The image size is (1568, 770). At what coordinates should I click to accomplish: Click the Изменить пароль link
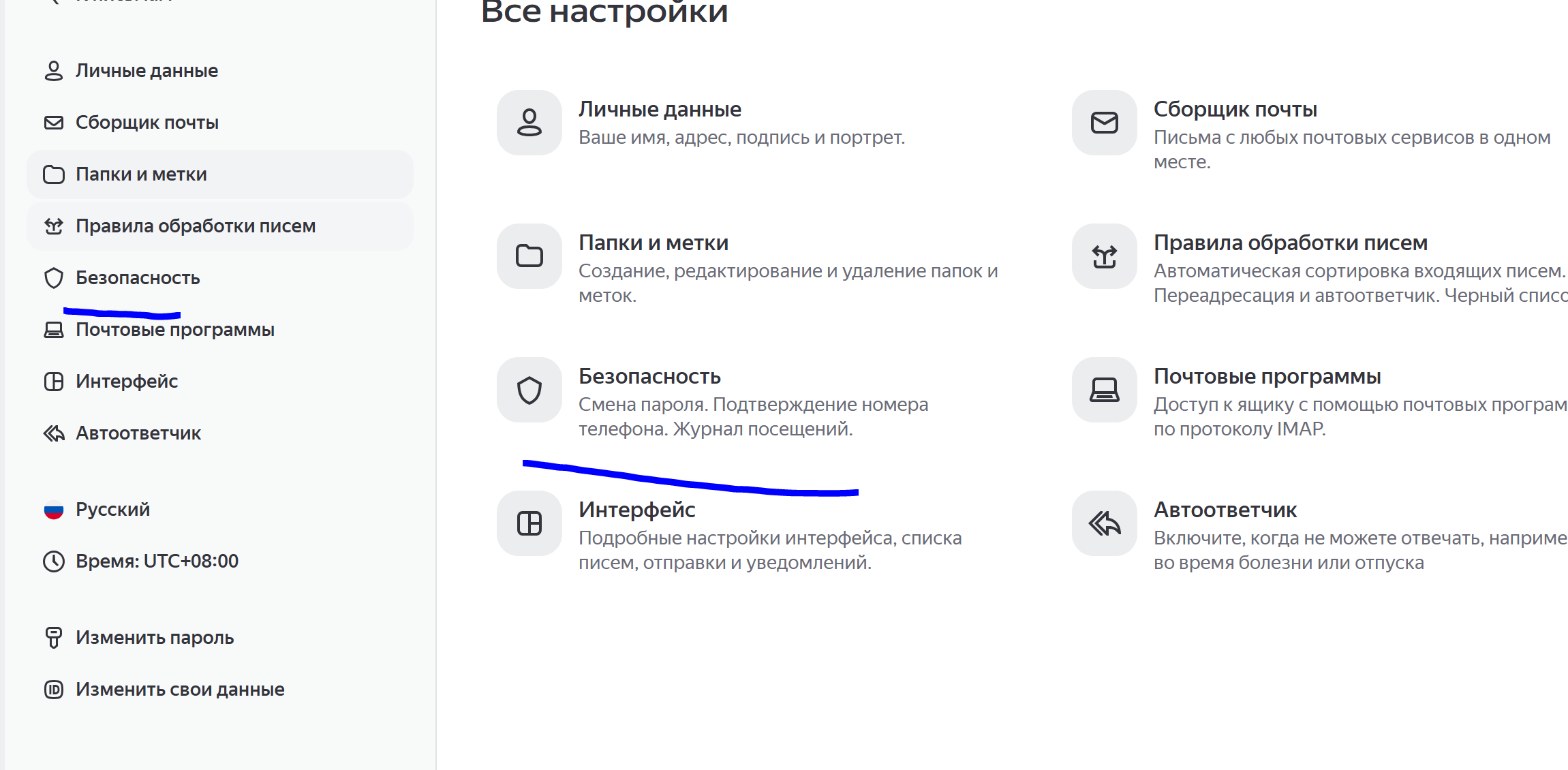click(x=155, y=638)
